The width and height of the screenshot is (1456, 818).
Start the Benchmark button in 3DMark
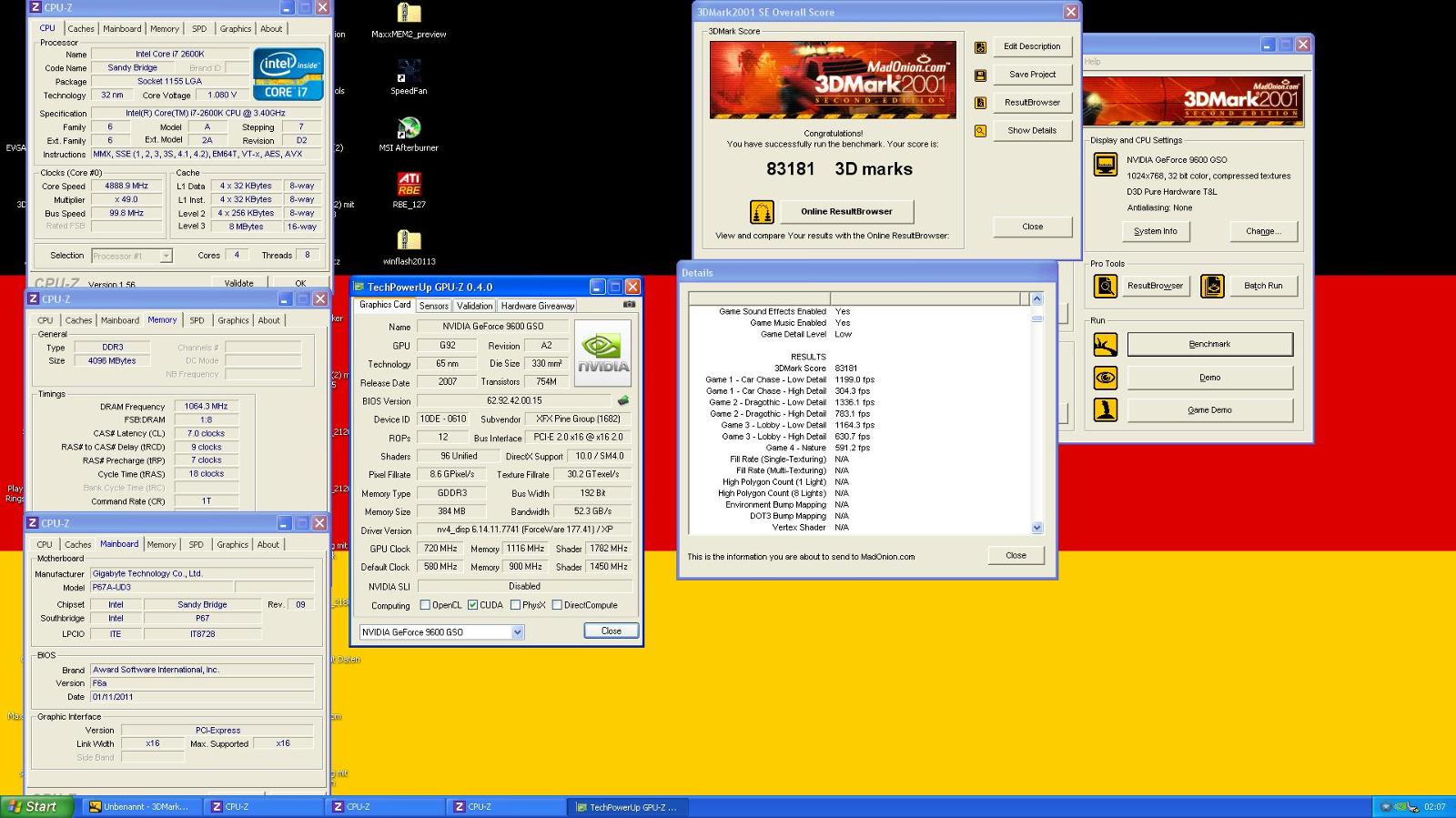point(1209,344)
